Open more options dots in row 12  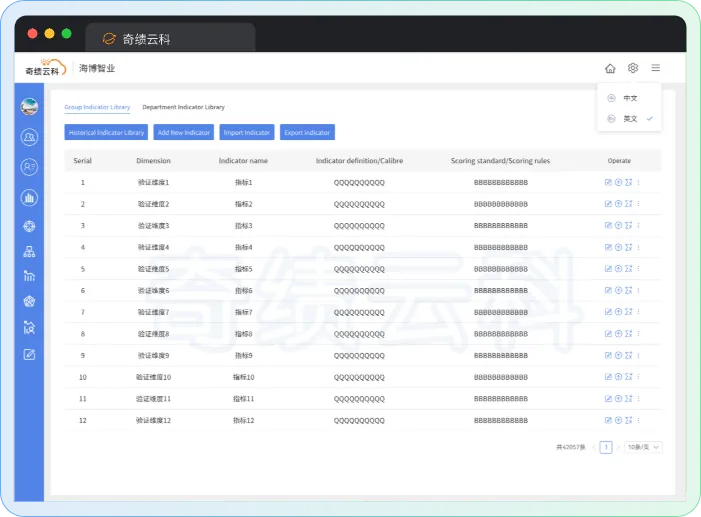tap(638, 420)
